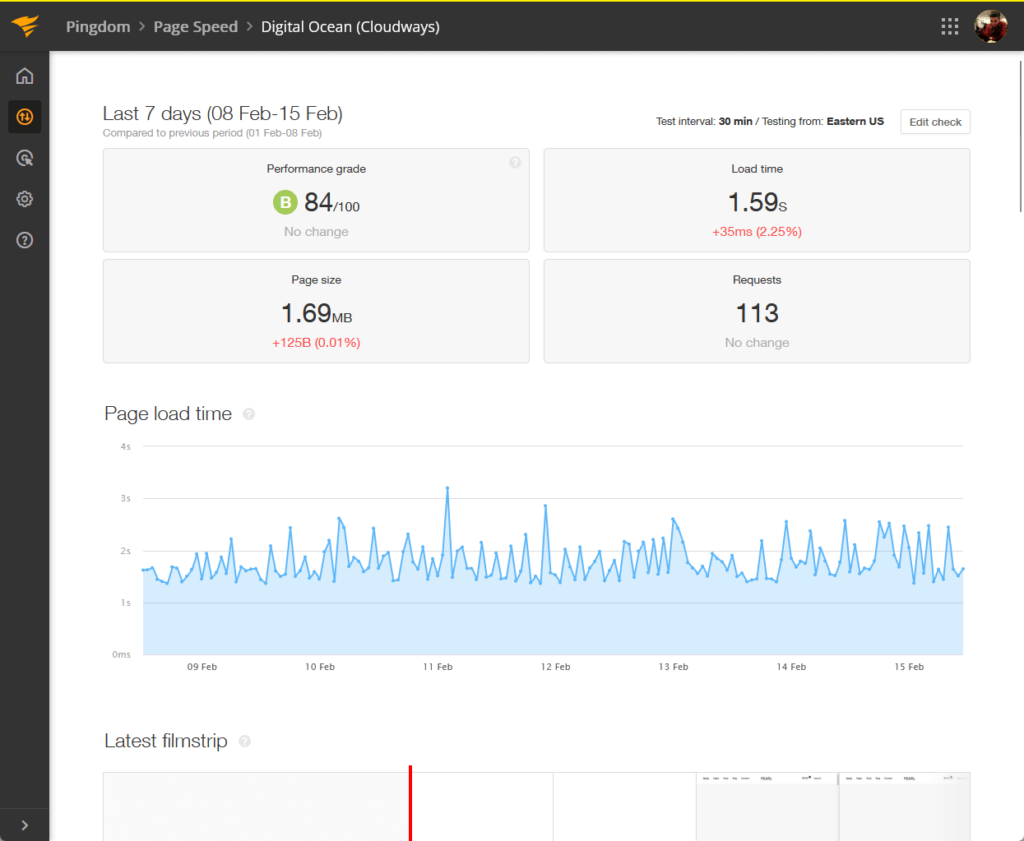Click the 10 Feb axis label
The image size is (1024, 841).
320,667
